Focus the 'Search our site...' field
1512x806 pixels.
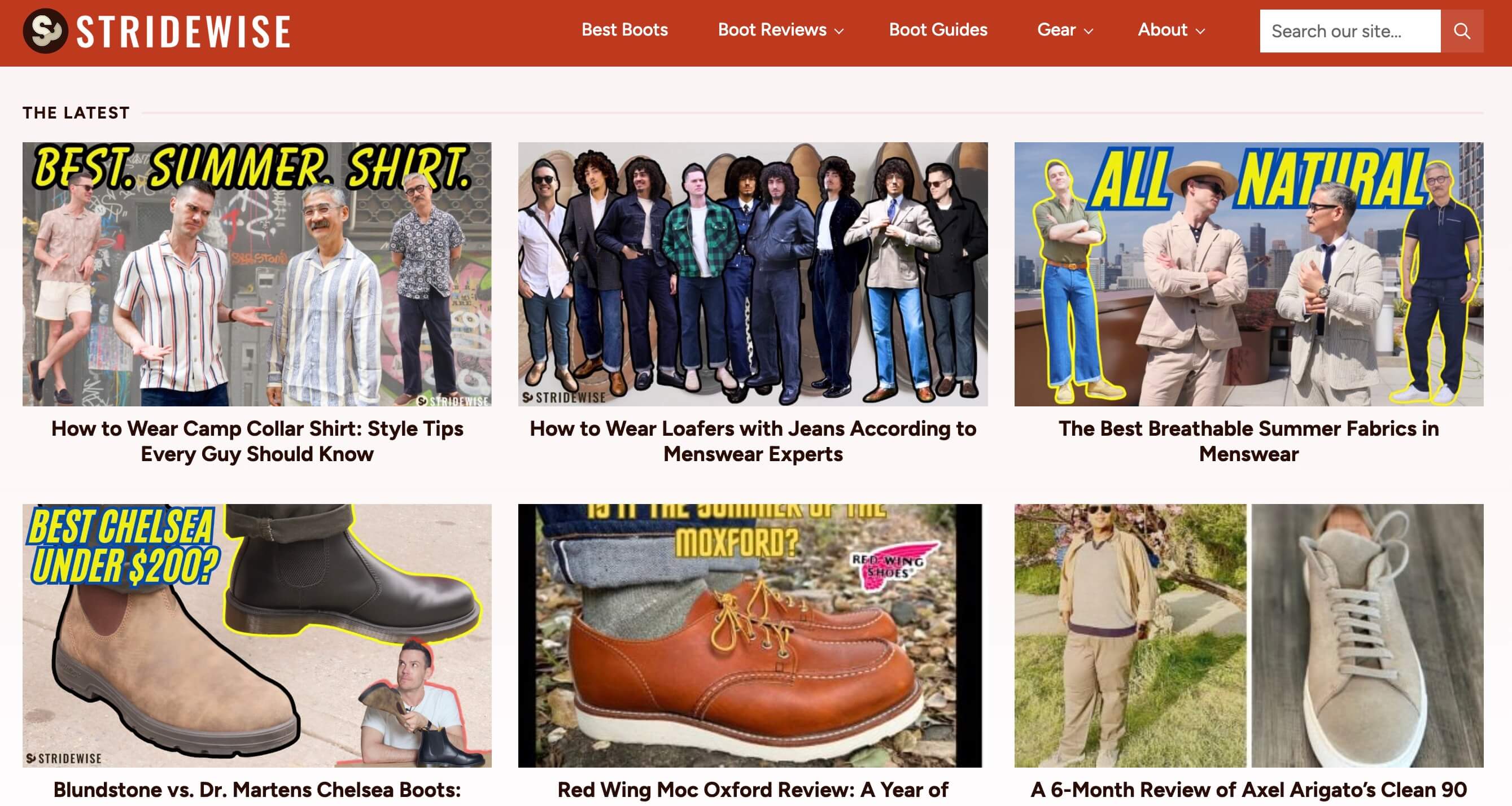pos(1349,31)
